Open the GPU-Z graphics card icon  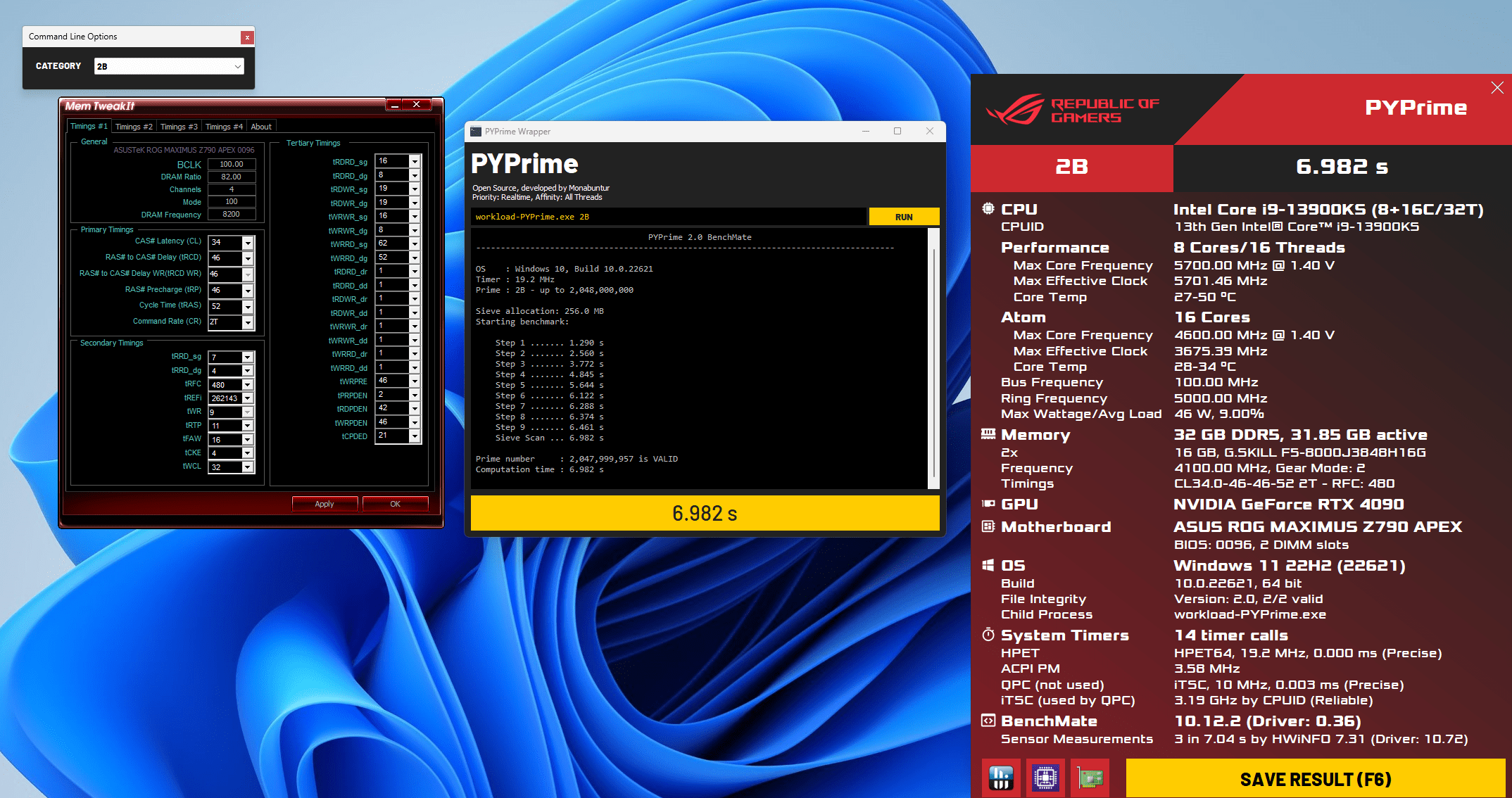pyautogui.click(x=1090, y=778)
